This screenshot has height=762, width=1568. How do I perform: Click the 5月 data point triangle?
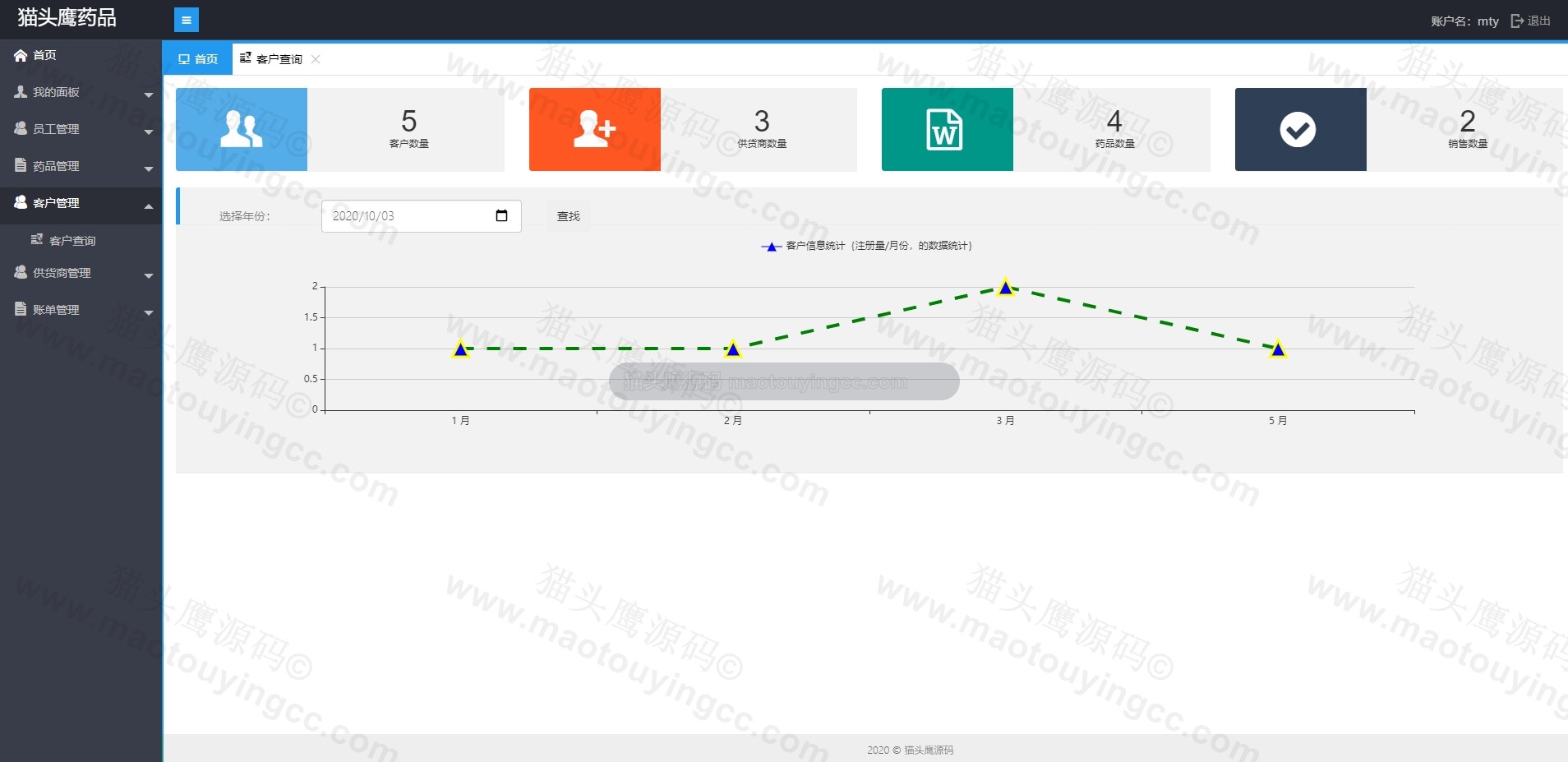(x=1278, y=349)
